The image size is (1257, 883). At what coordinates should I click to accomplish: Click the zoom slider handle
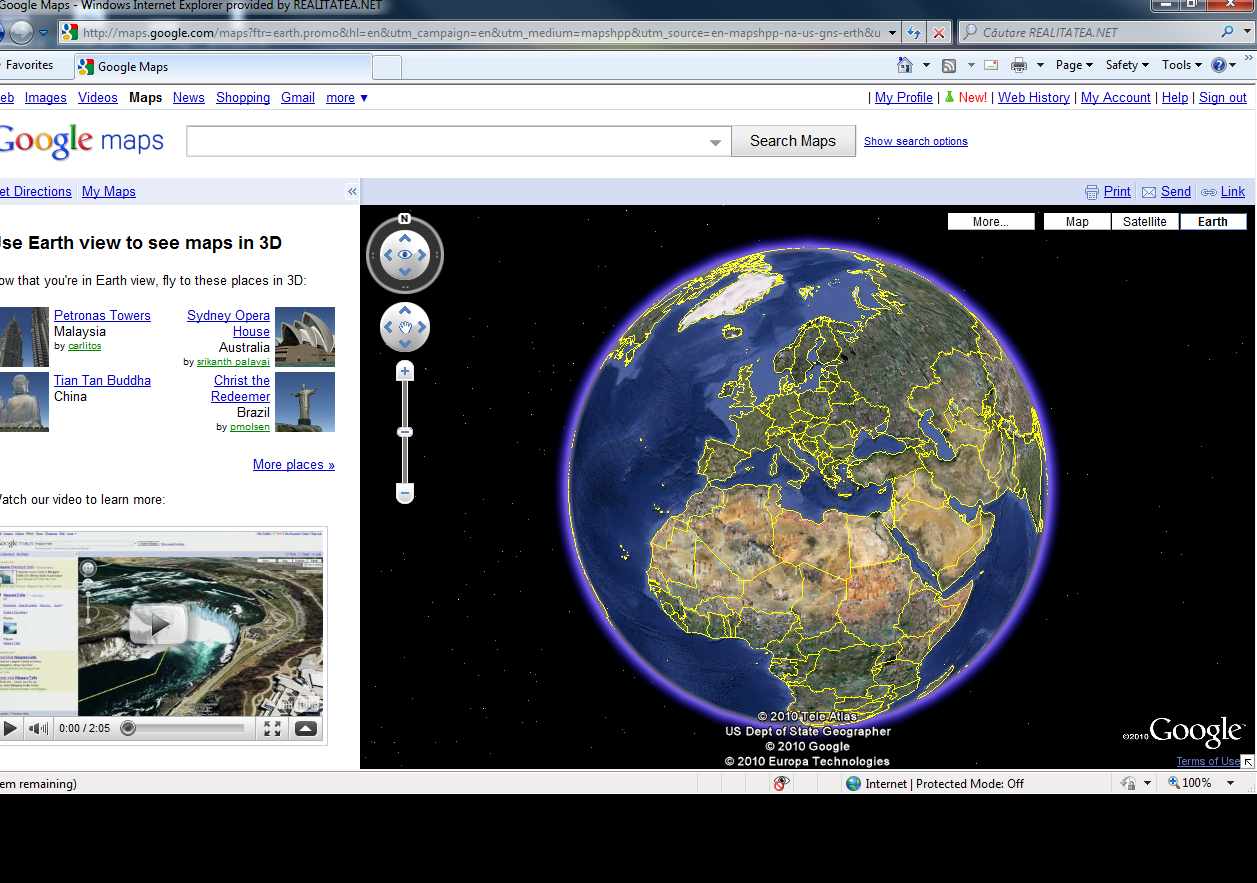tap(405, 432)
